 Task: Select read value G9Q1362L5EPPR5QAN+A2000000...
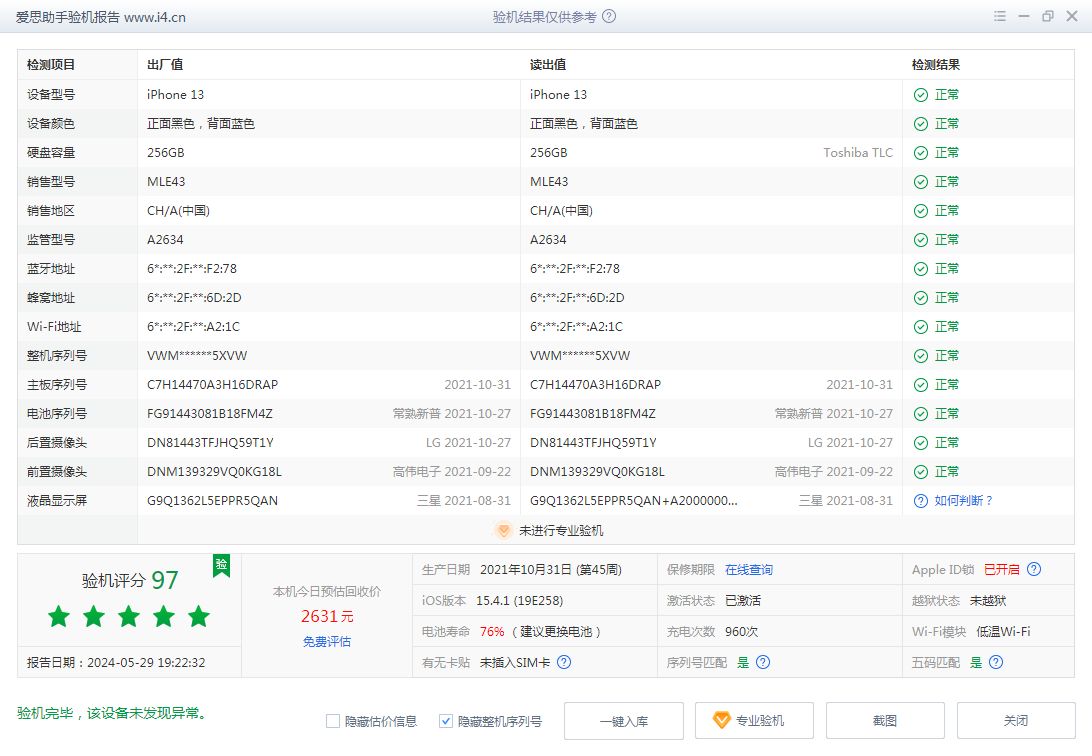[x=634, y=501]
